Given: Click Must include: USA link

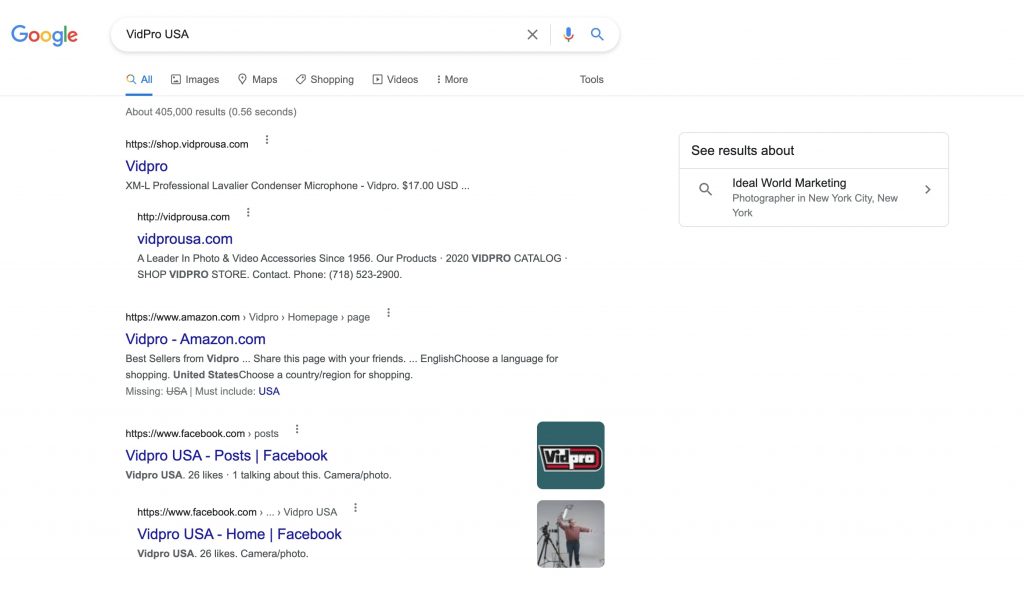Looking at the screenshot, I should click(x=269, y=391).
